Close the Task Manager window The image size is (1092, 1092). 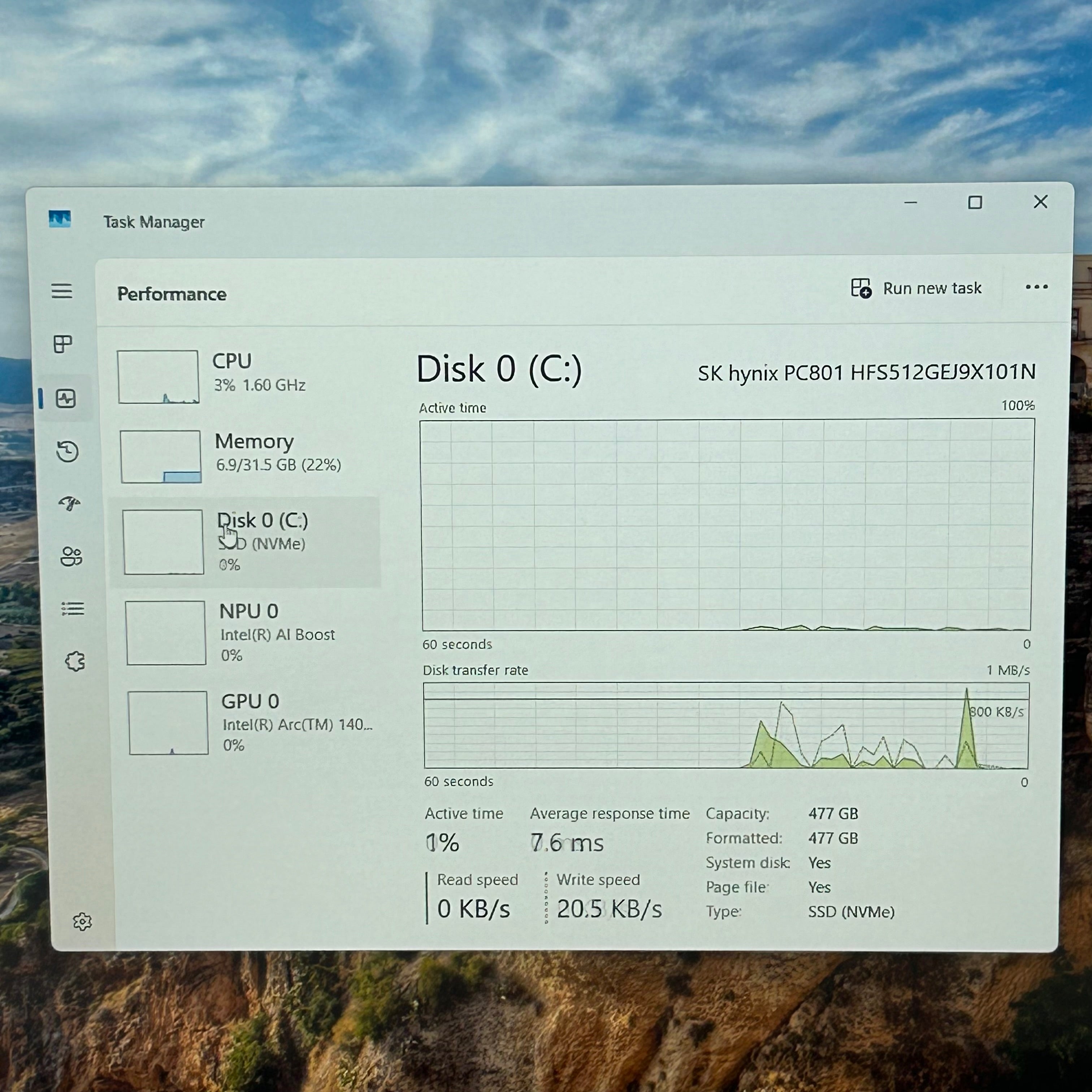1041,202
